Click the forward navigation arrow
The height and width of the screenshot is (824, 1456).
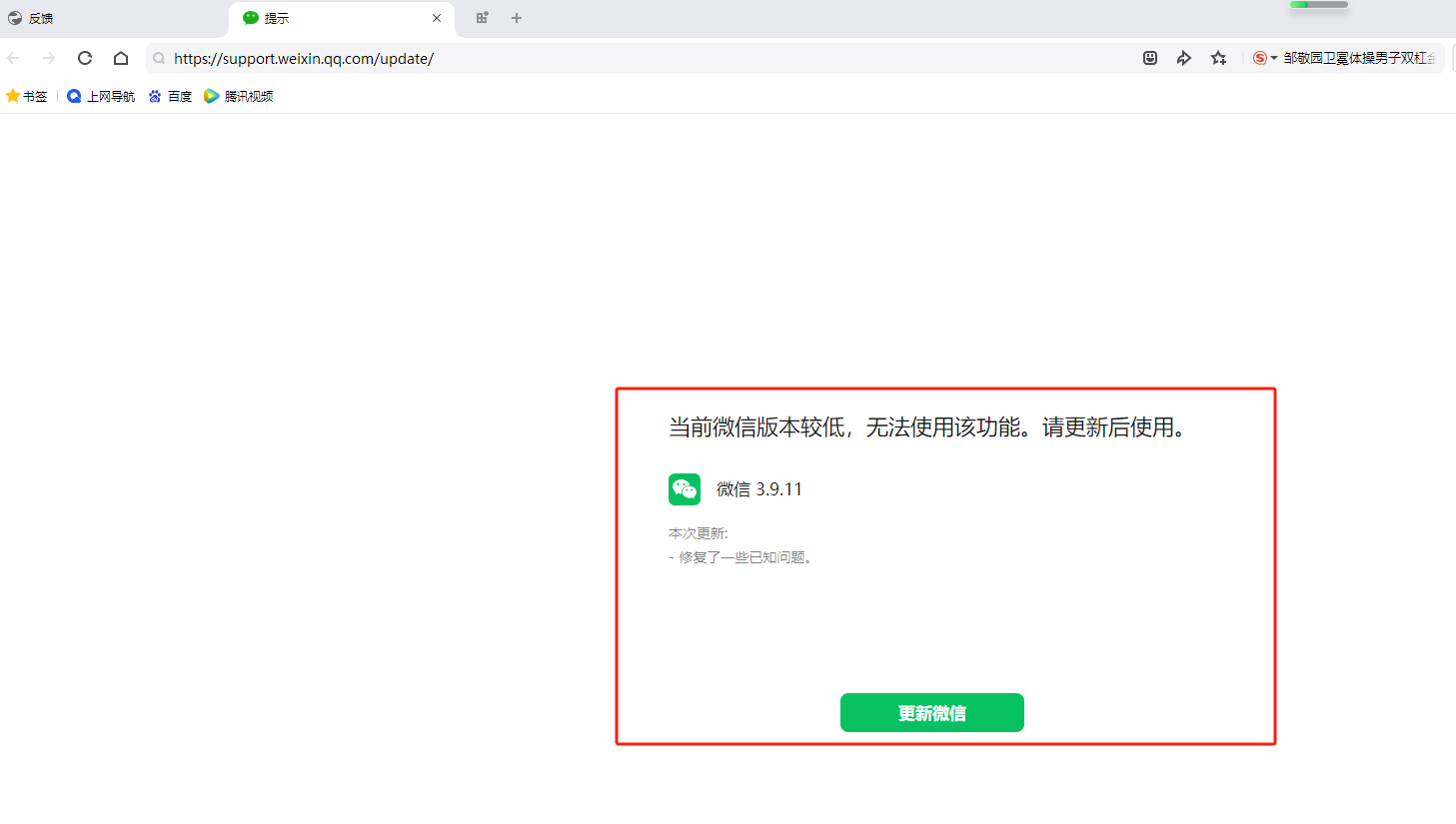[x=49, y=58]
